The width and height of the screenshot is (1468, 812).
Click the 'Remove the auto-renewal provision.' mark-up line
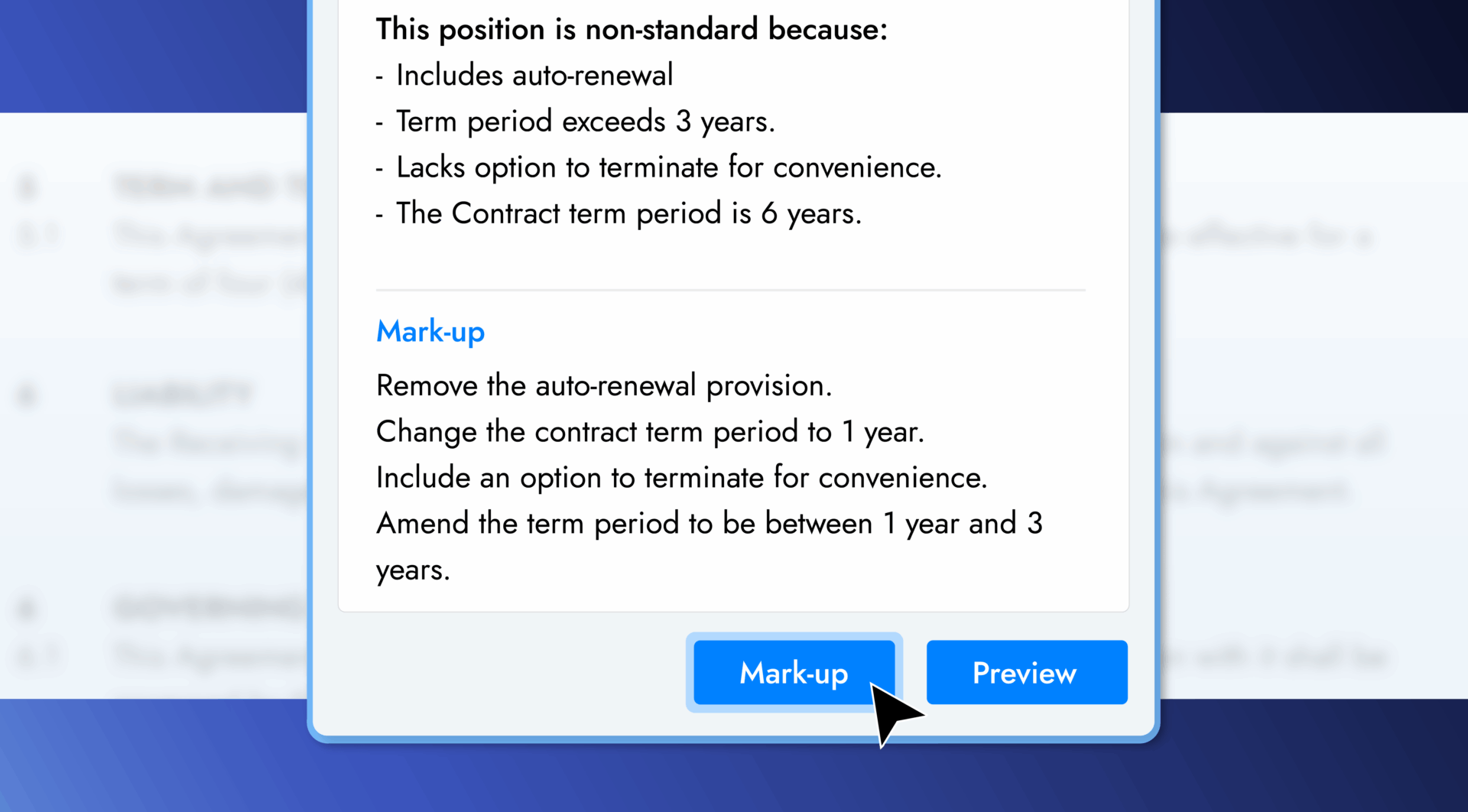coord(604,385)
